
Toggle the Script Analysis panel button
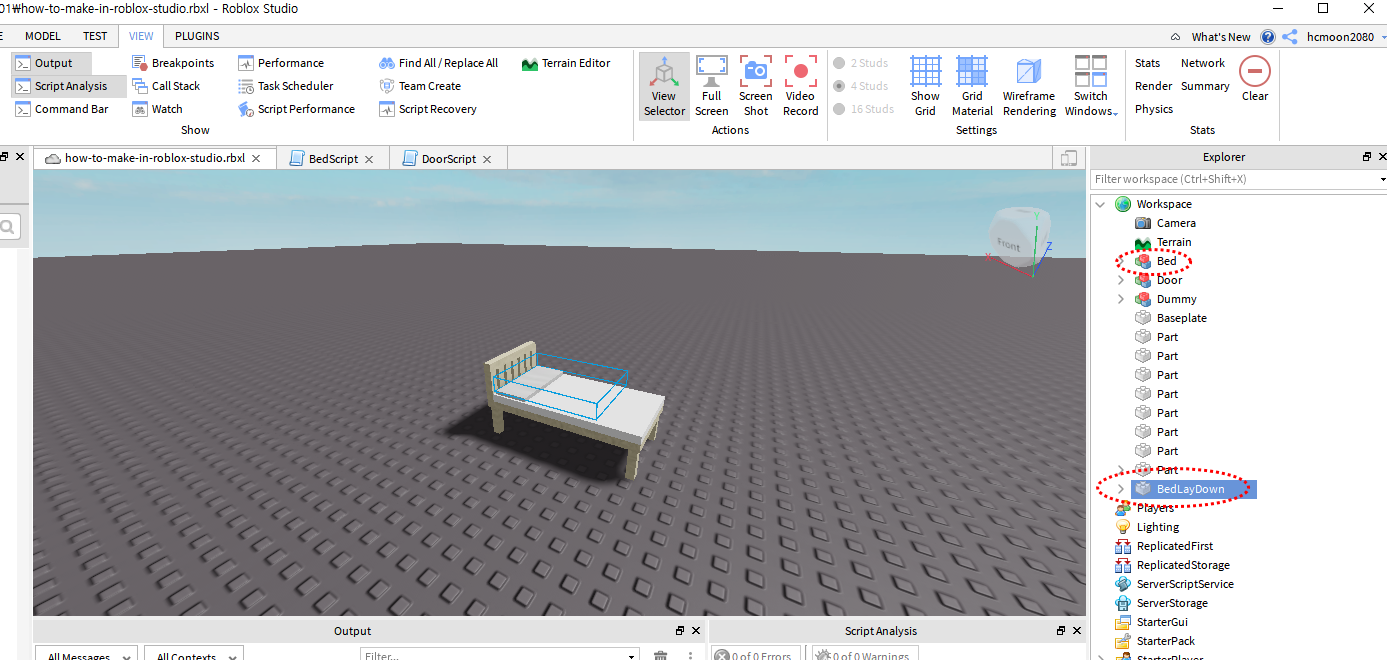69,86
